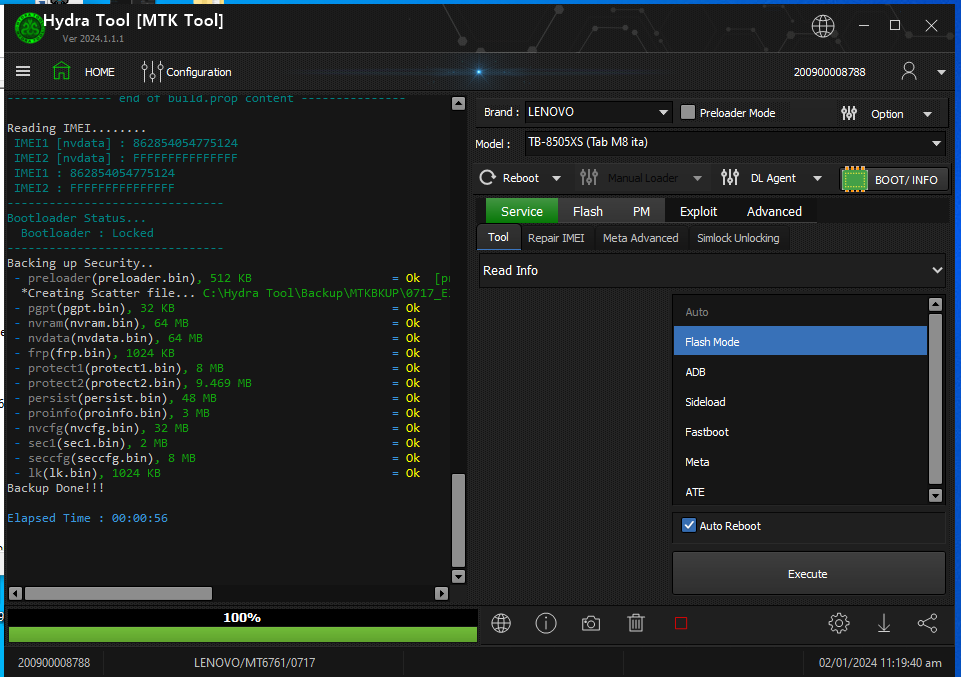Click the info circle icon

point(545,623)
